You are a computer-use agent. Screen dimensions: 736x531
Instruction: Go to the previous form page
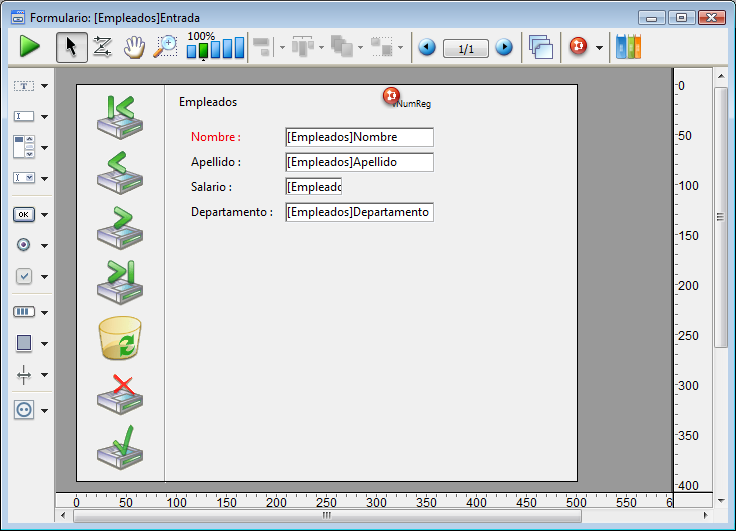[427, 48]
